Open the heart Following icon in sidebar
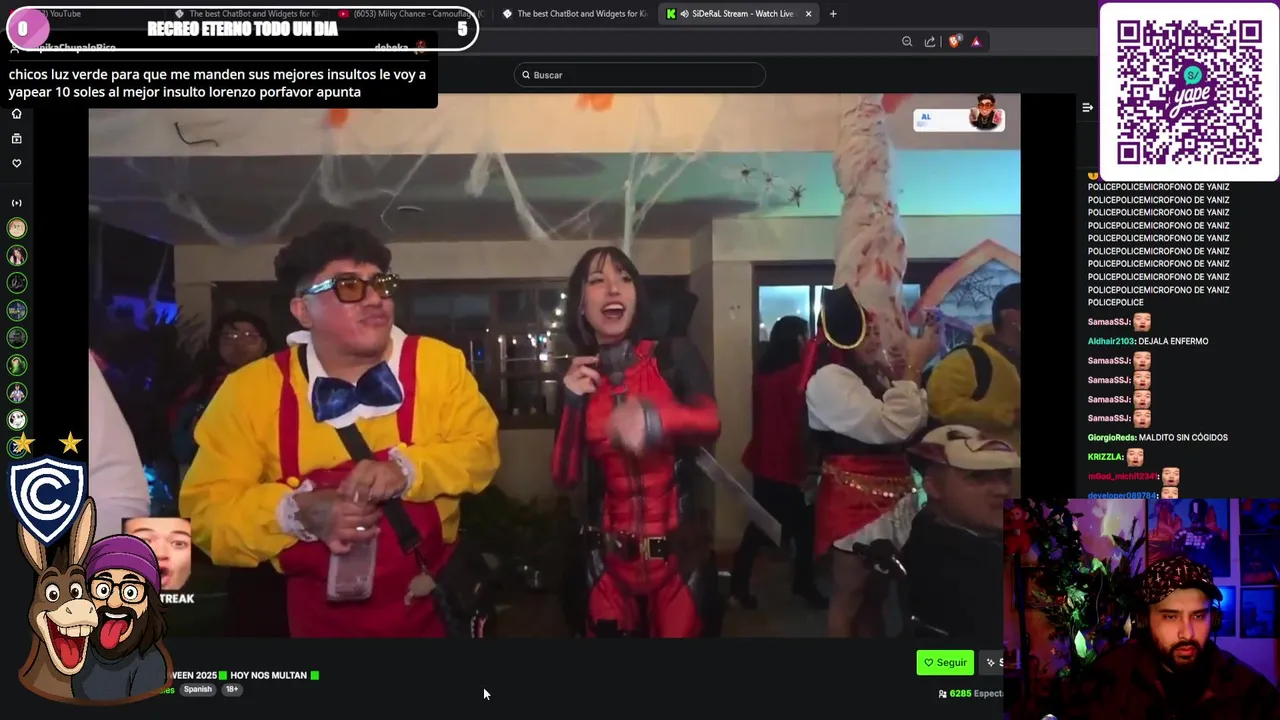 [x=16, y=163]
